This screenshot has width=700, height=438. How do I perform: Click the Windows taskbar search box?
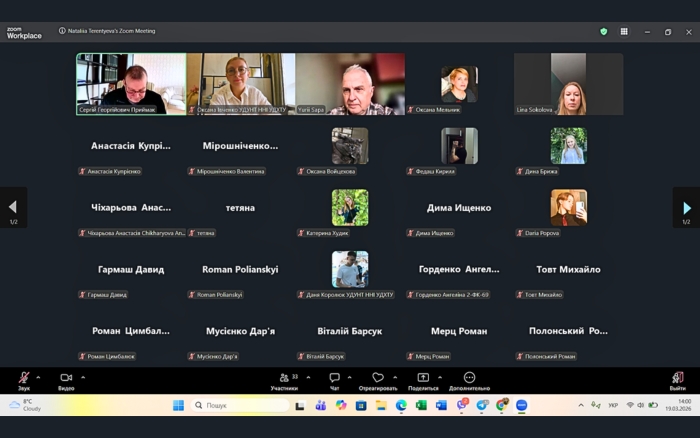[x=240, y=405]
